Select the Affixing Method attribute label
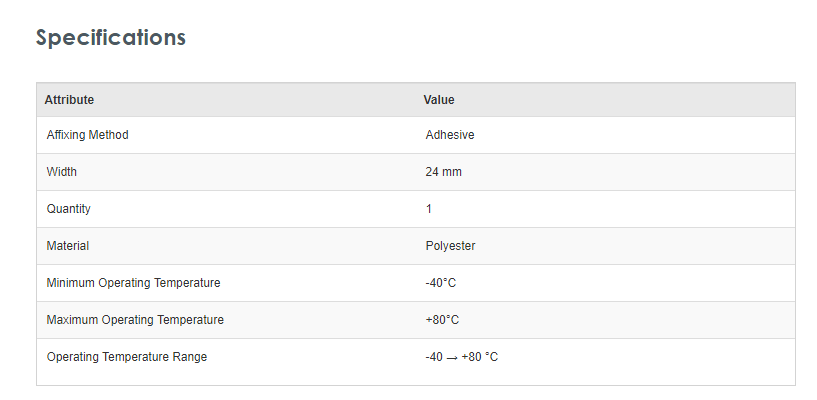Screen dimensions: 817x400 tap(87, 135)
